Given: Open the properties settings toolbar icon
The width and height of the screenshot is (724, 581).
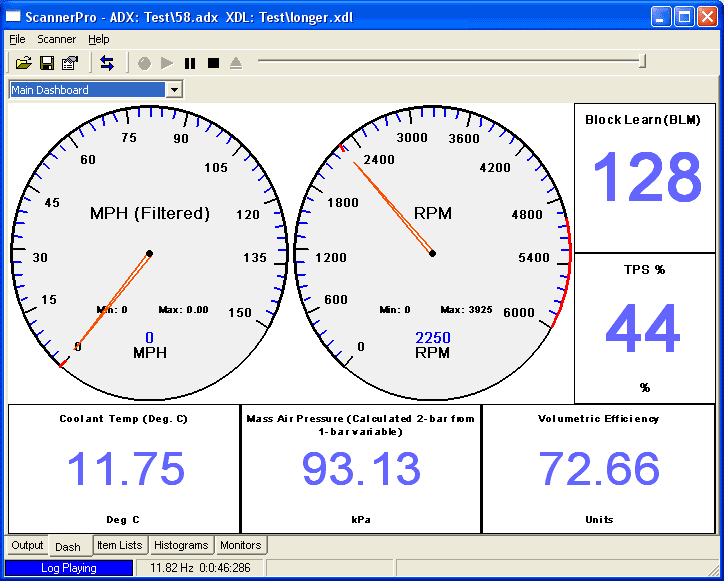Looking at the screenshot, I should [x=70, y=63].
